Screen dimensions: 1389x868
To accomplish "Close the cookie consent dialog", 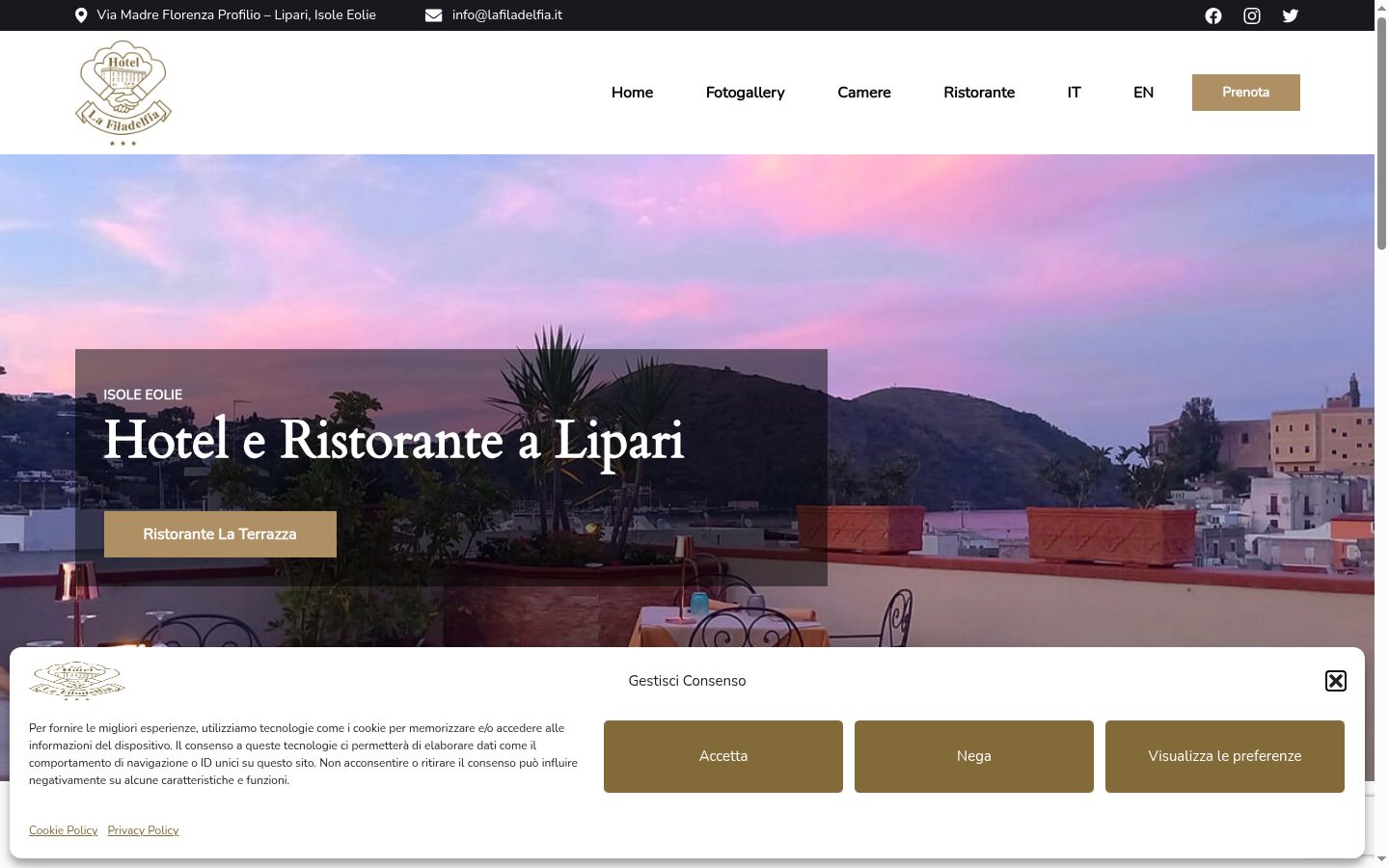I will tap(1336, 681).
